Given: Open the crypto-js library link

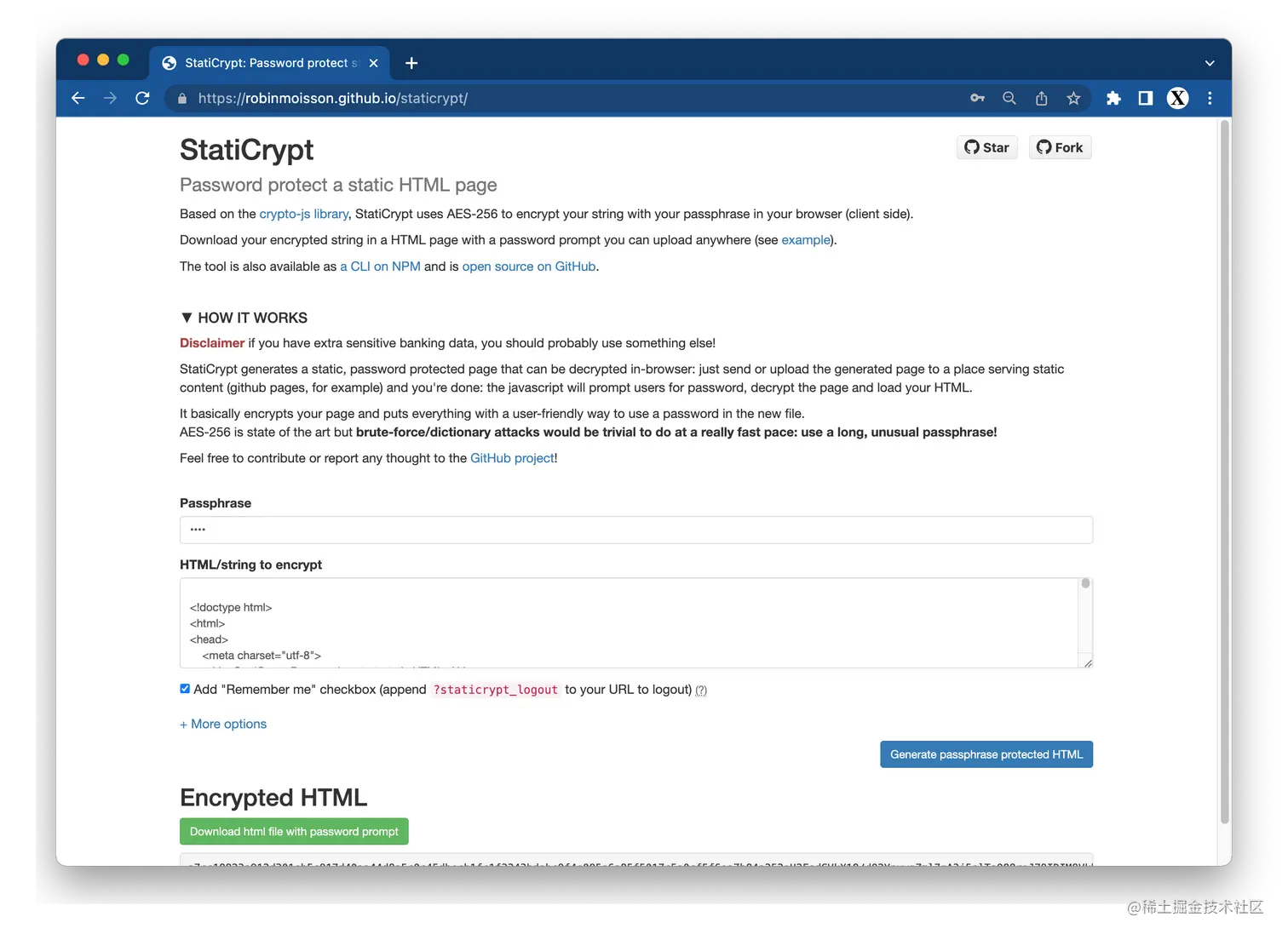Looking at the screenshot, I should tap(303, 214).
